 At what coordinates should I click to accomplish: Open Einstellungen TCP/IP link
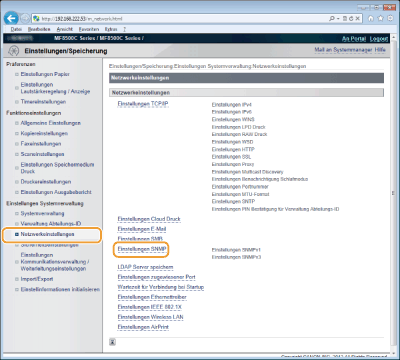143,104
